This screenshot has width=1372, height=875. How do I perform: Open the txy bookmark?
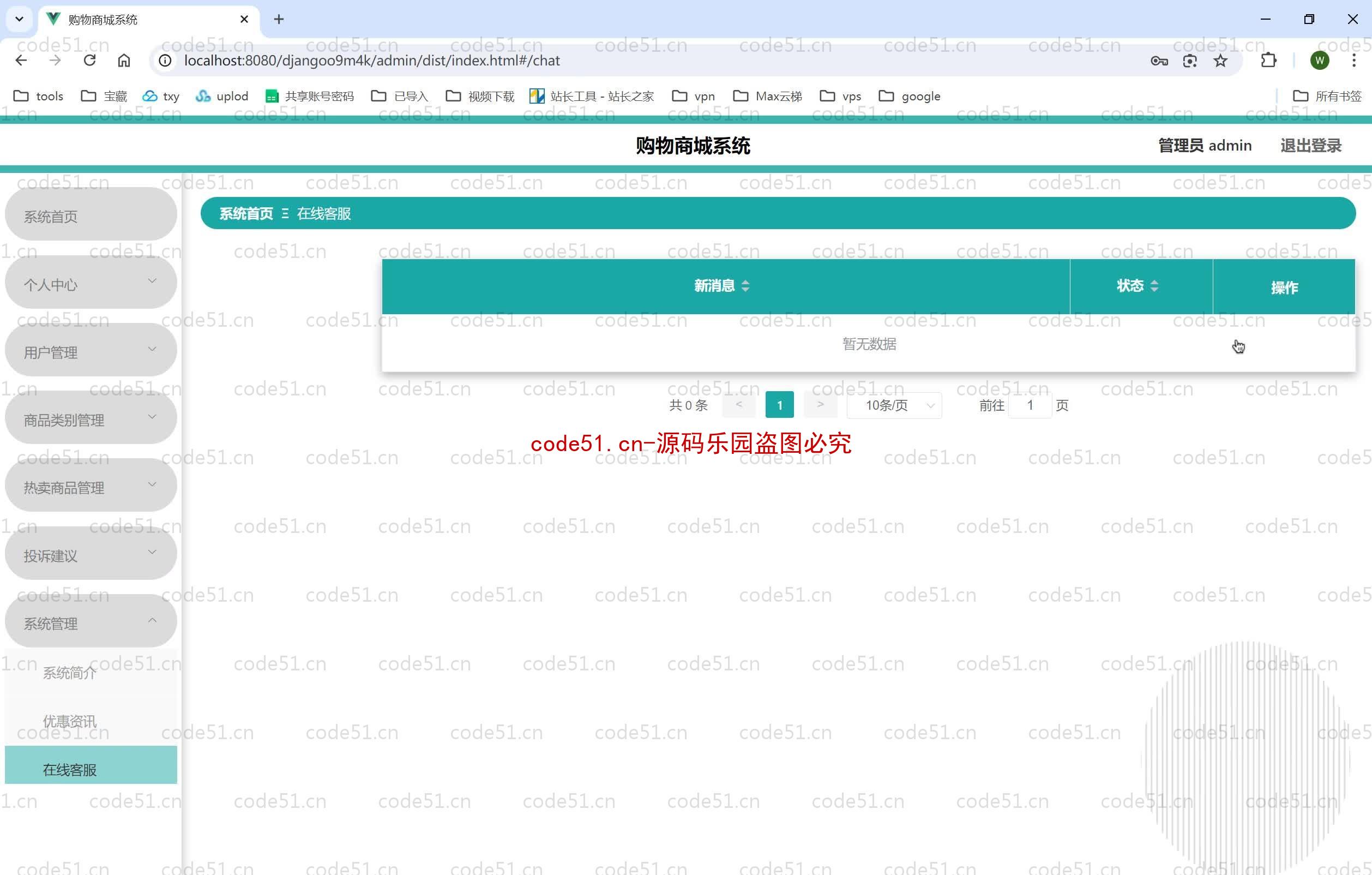click(161, 96)
